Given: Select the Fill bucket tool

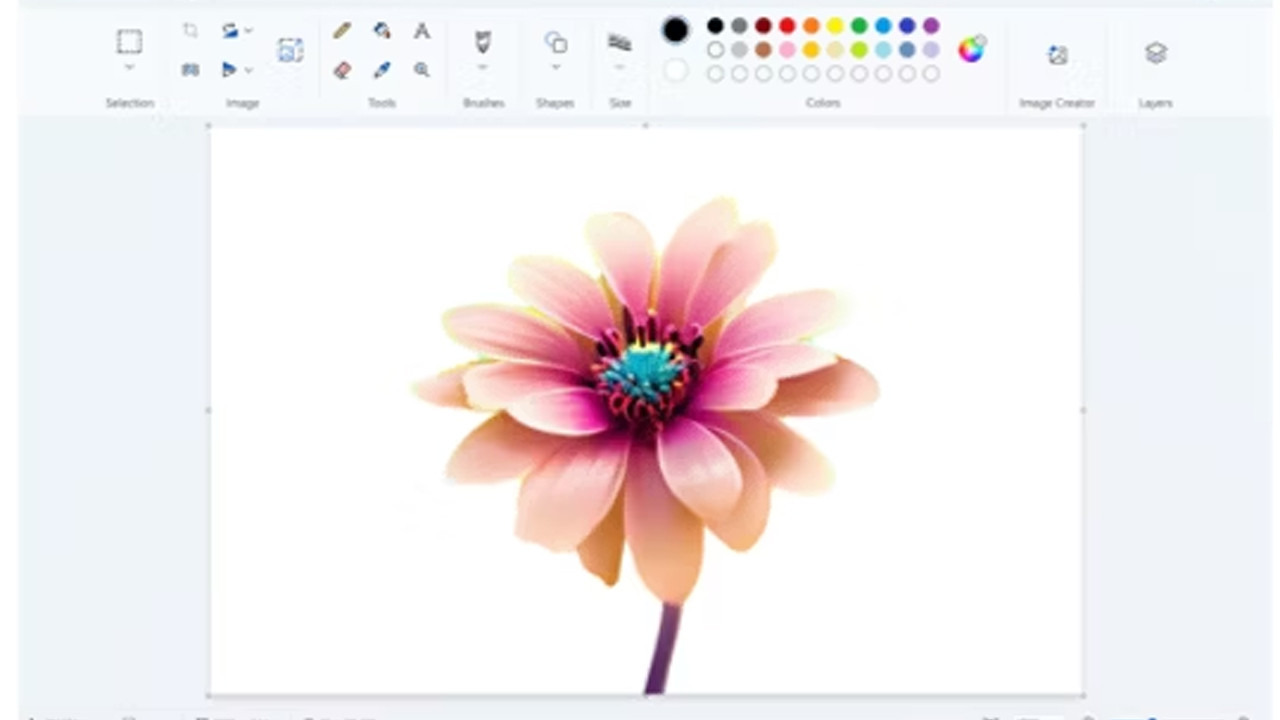Looking at the screenshot, I should click(382, 31).
